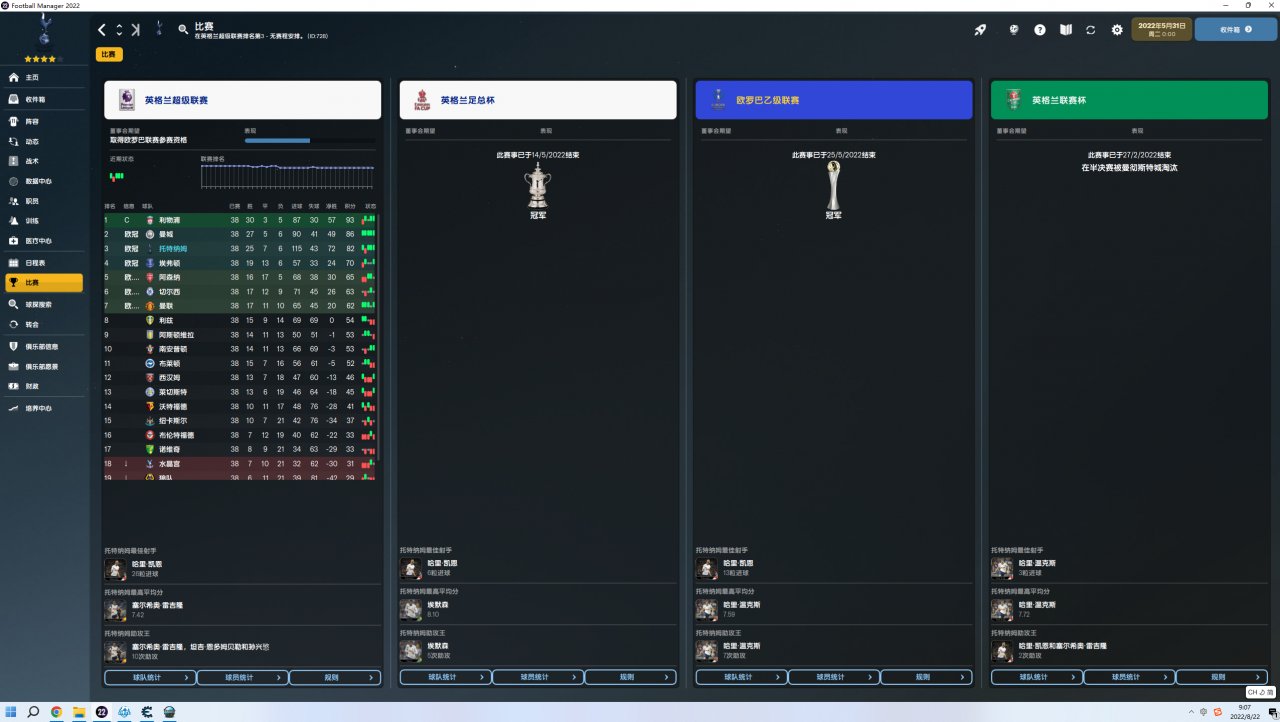Open 阵容 in the sidebar
Viewport: 1280px width, 722px height.
[42, 122]
